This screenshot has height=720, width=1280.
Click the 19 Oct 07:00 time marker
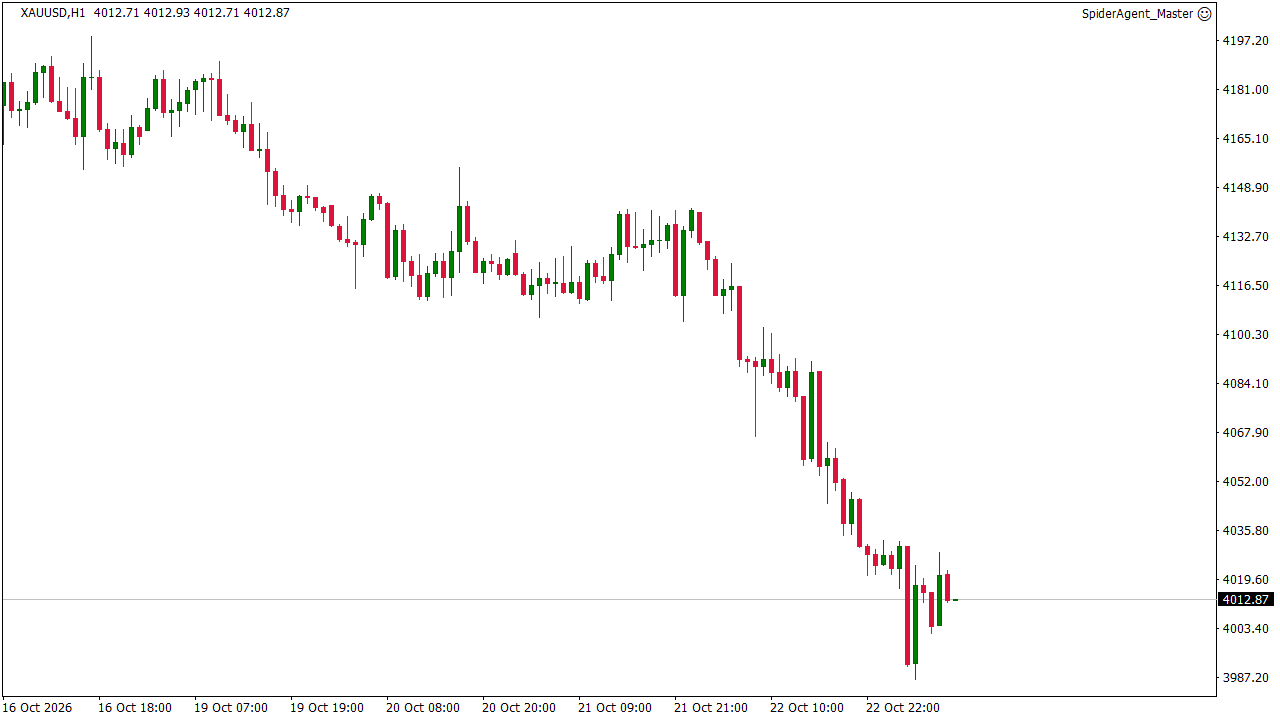[x=231, y=708]
